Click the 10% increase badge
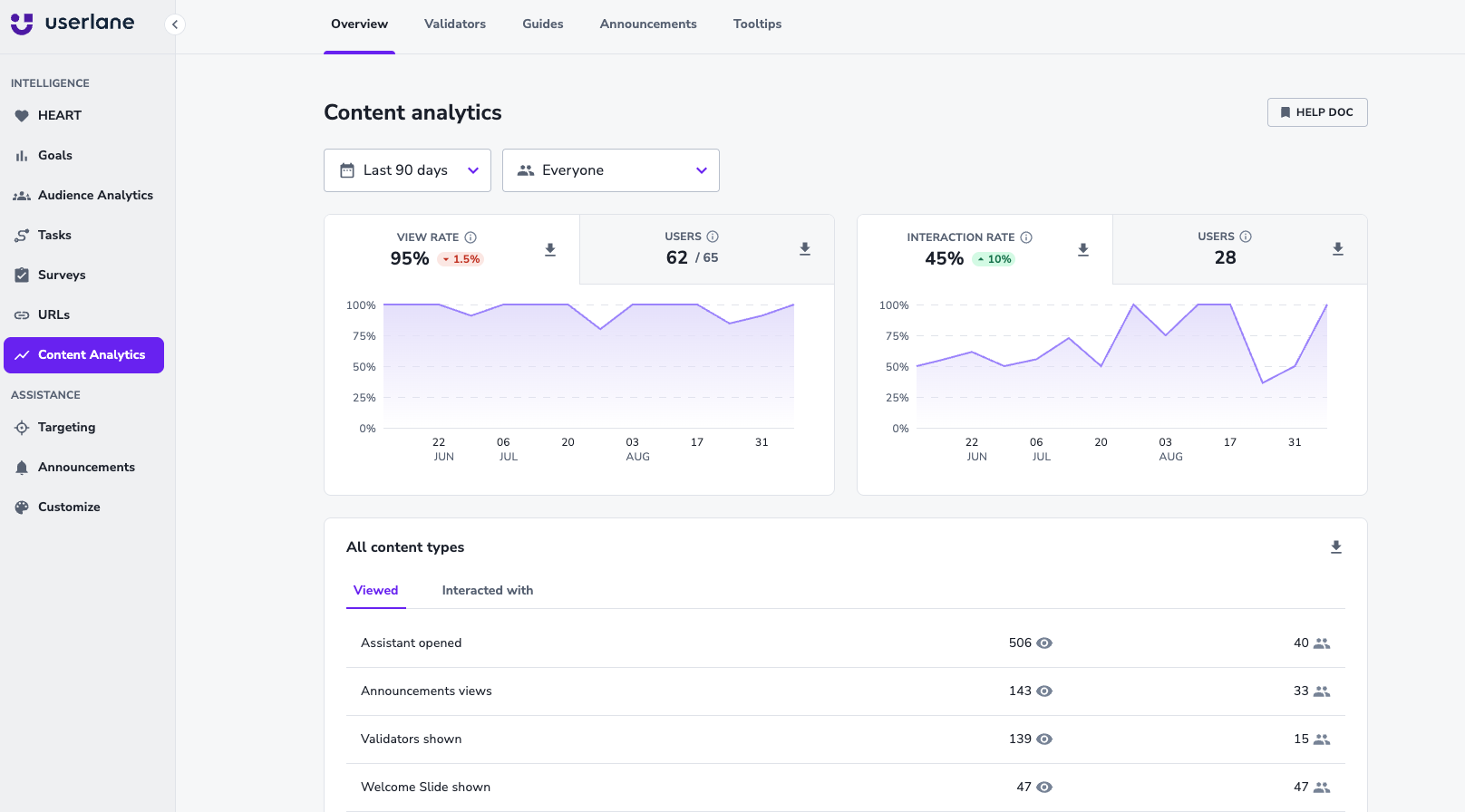This screenshot has width=1465, height=812. click(994, 259)
